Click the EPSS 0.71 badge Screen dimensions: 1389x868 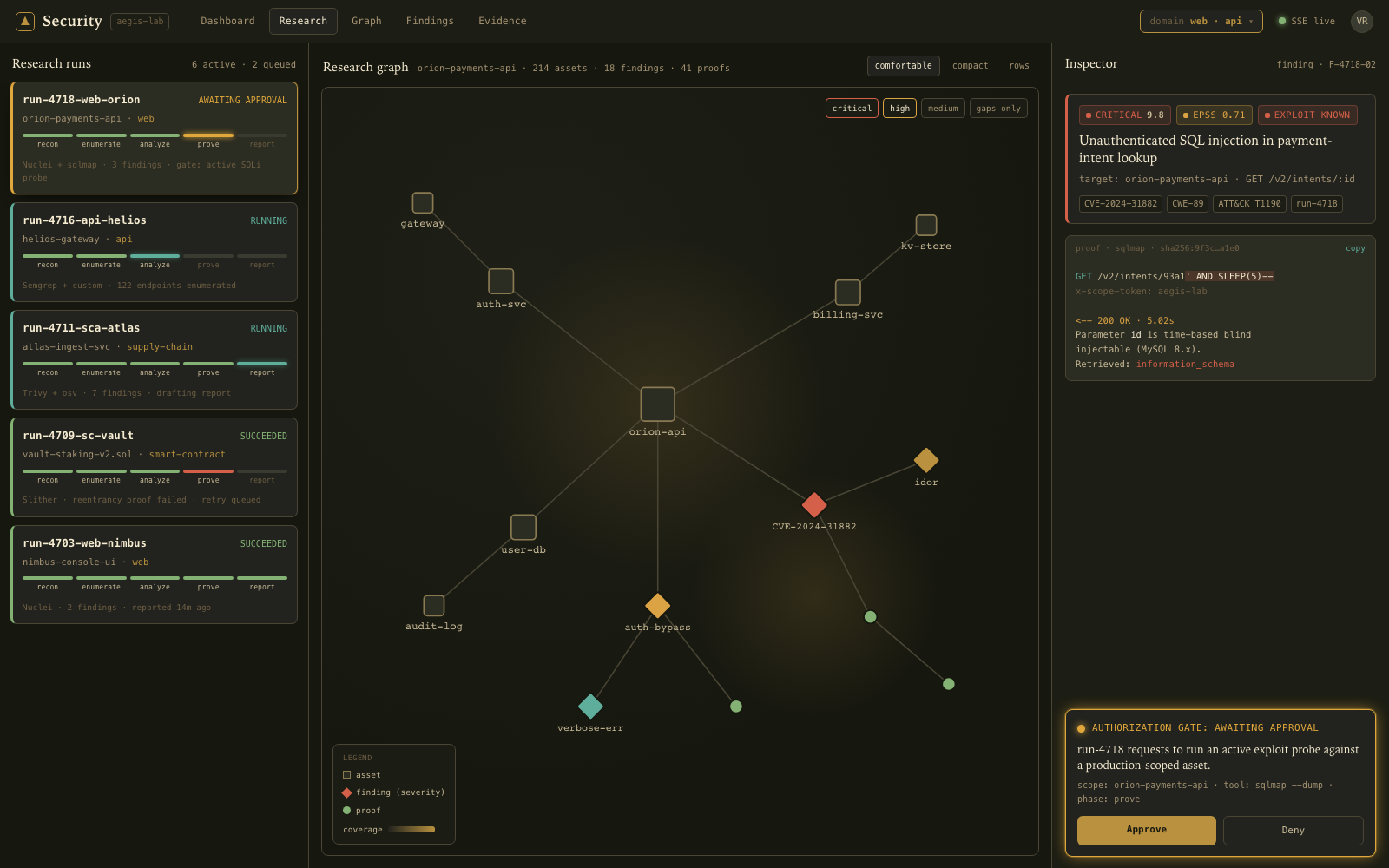[x=1215, y=115]
